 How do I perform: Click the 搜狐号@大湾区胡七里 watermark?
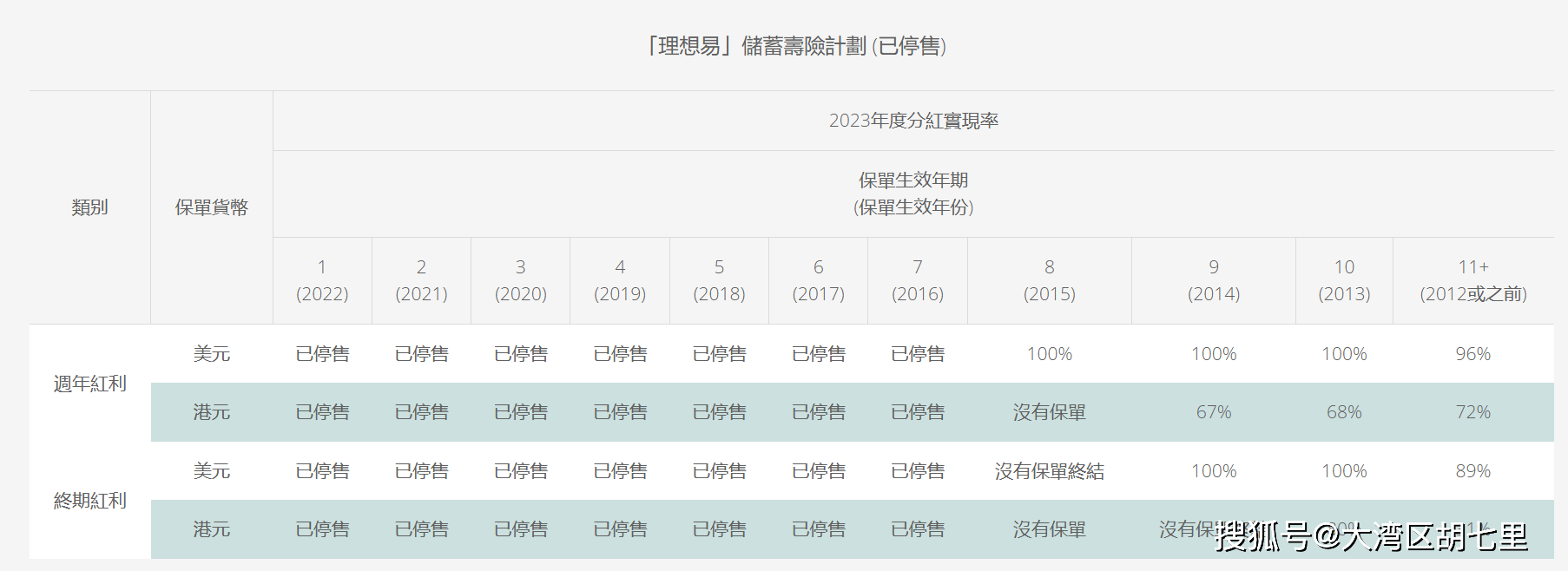tap(1371, 536)
